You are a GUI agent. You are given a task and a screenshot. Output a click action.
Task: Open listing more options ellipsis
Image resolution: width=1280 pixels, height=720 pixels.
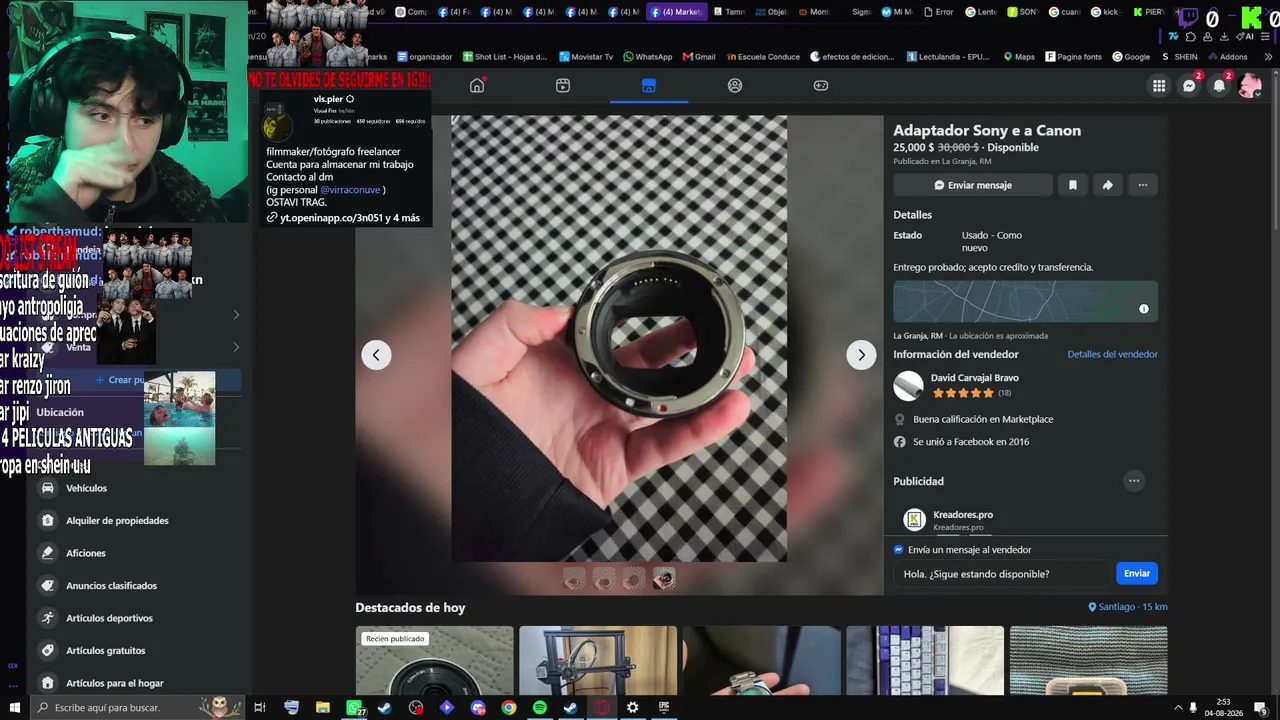(x=1142, y=185)
